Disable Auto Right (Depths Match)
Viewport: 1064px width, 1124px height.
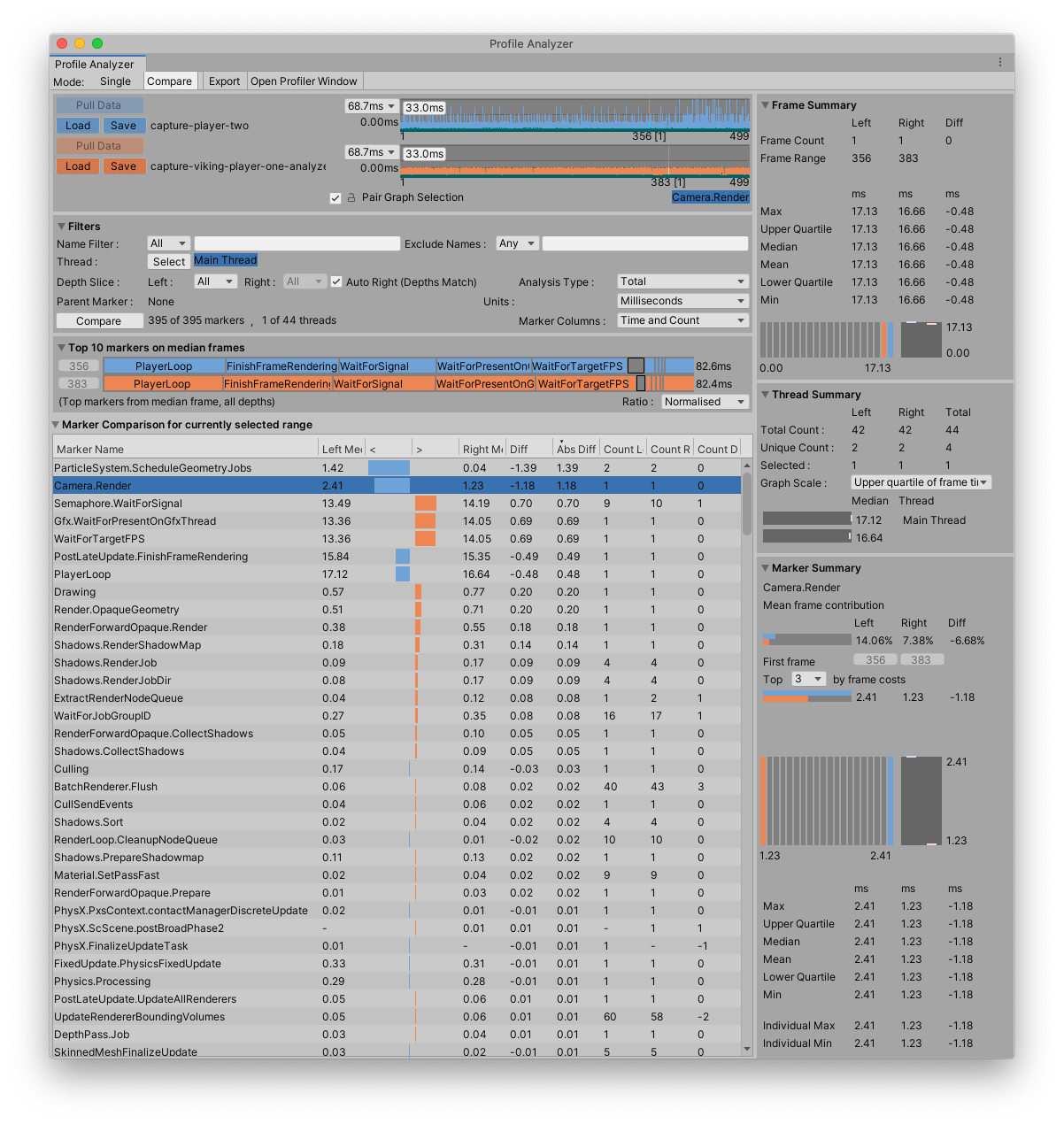click(x=337, y=281)
